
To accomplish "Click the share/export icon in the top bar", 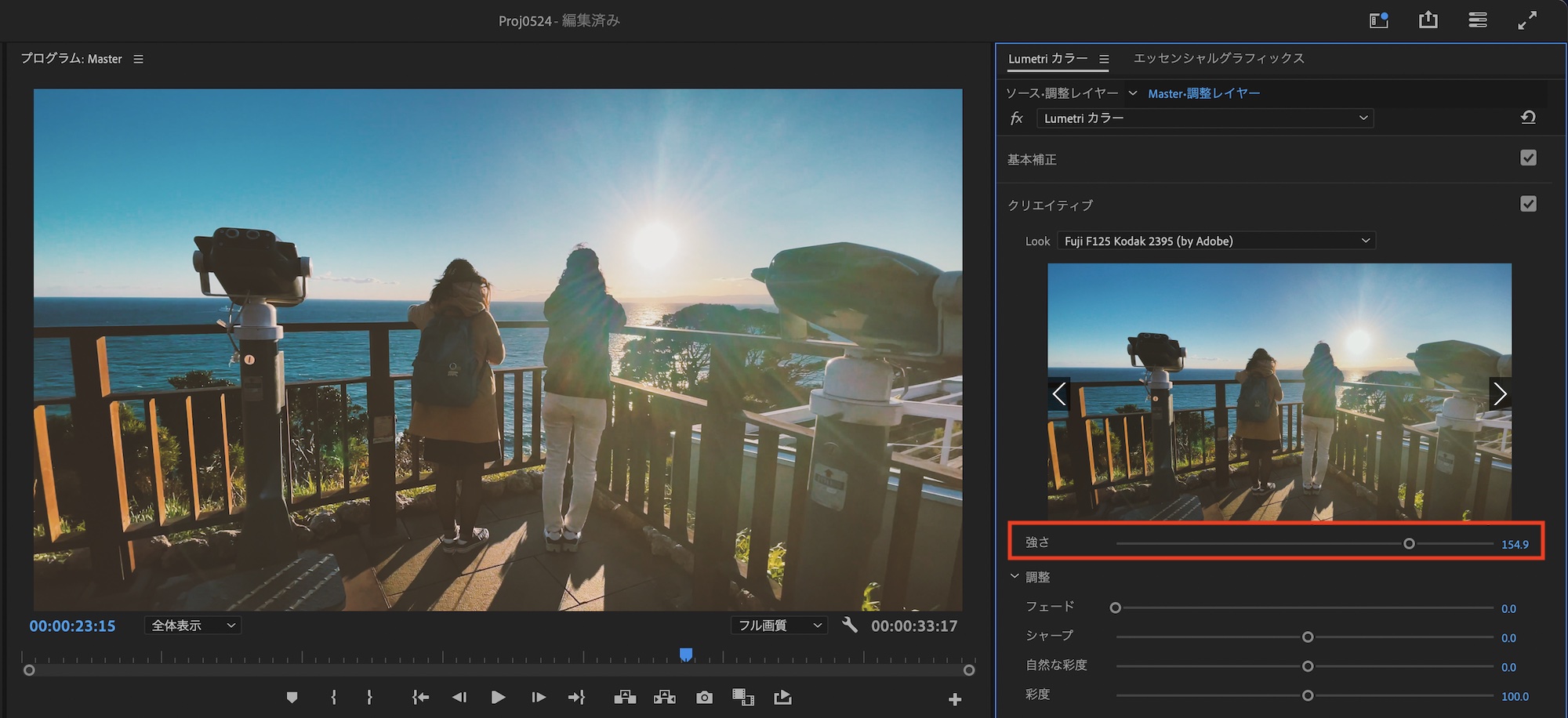I will [1428, 20].
